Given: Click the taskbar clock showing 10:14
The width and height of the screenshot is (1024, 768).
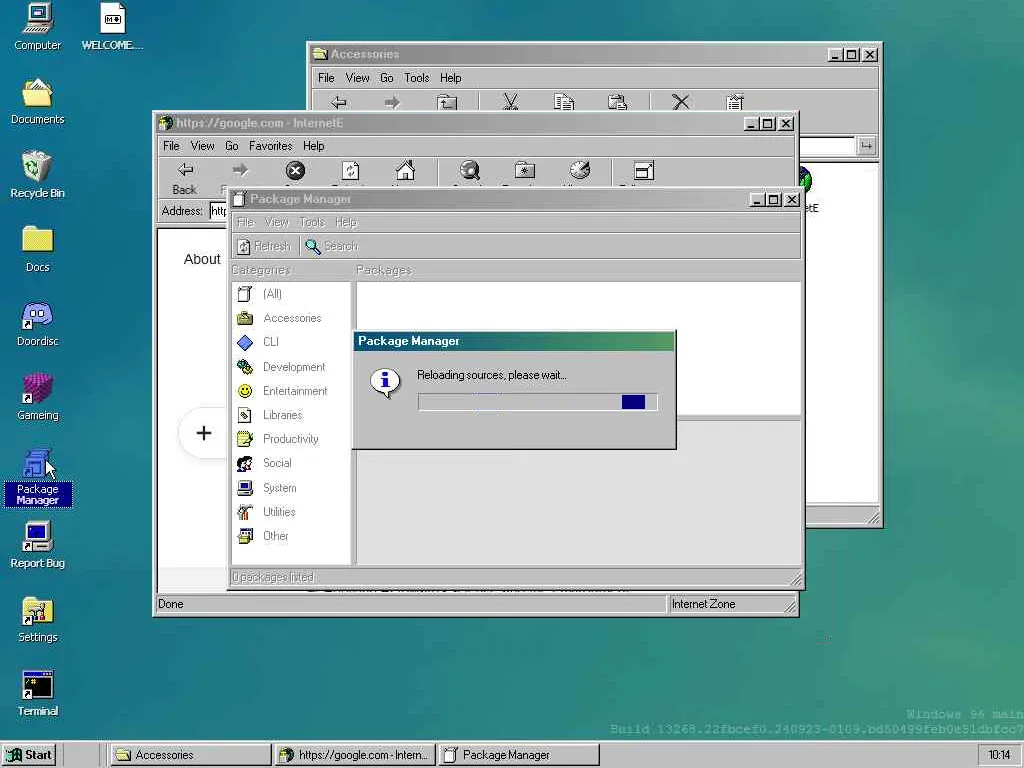Looking at the screenshot, I should point(999,755).
